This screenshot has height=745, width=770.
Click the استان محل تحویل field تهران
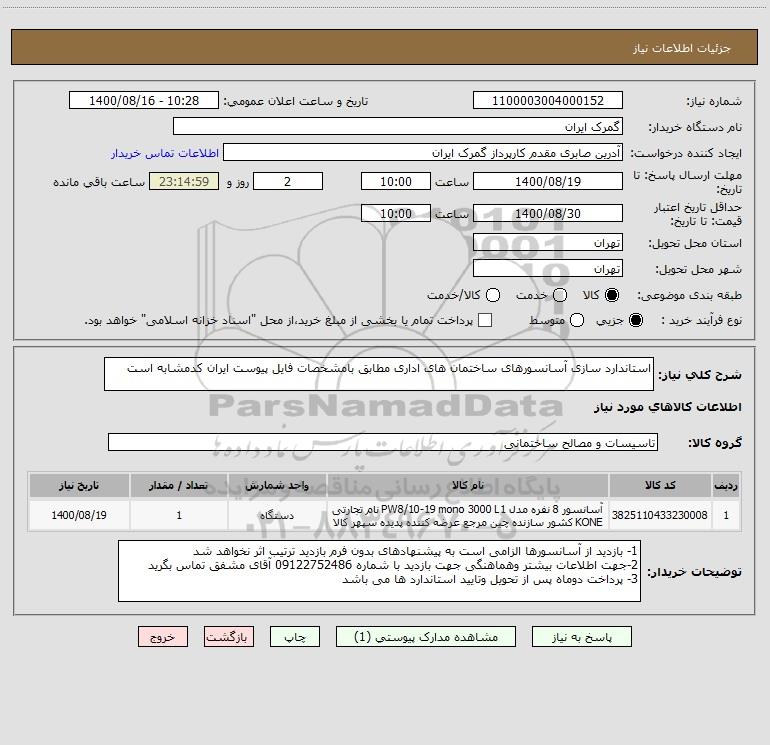pyautogui.click(x=548, y=242)
